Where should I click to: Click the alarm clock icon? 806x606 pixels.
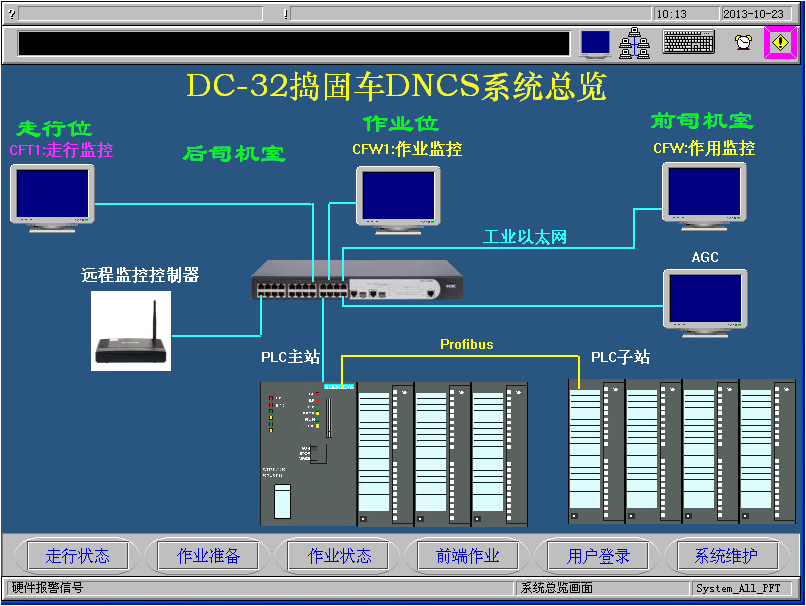point(743,43)
